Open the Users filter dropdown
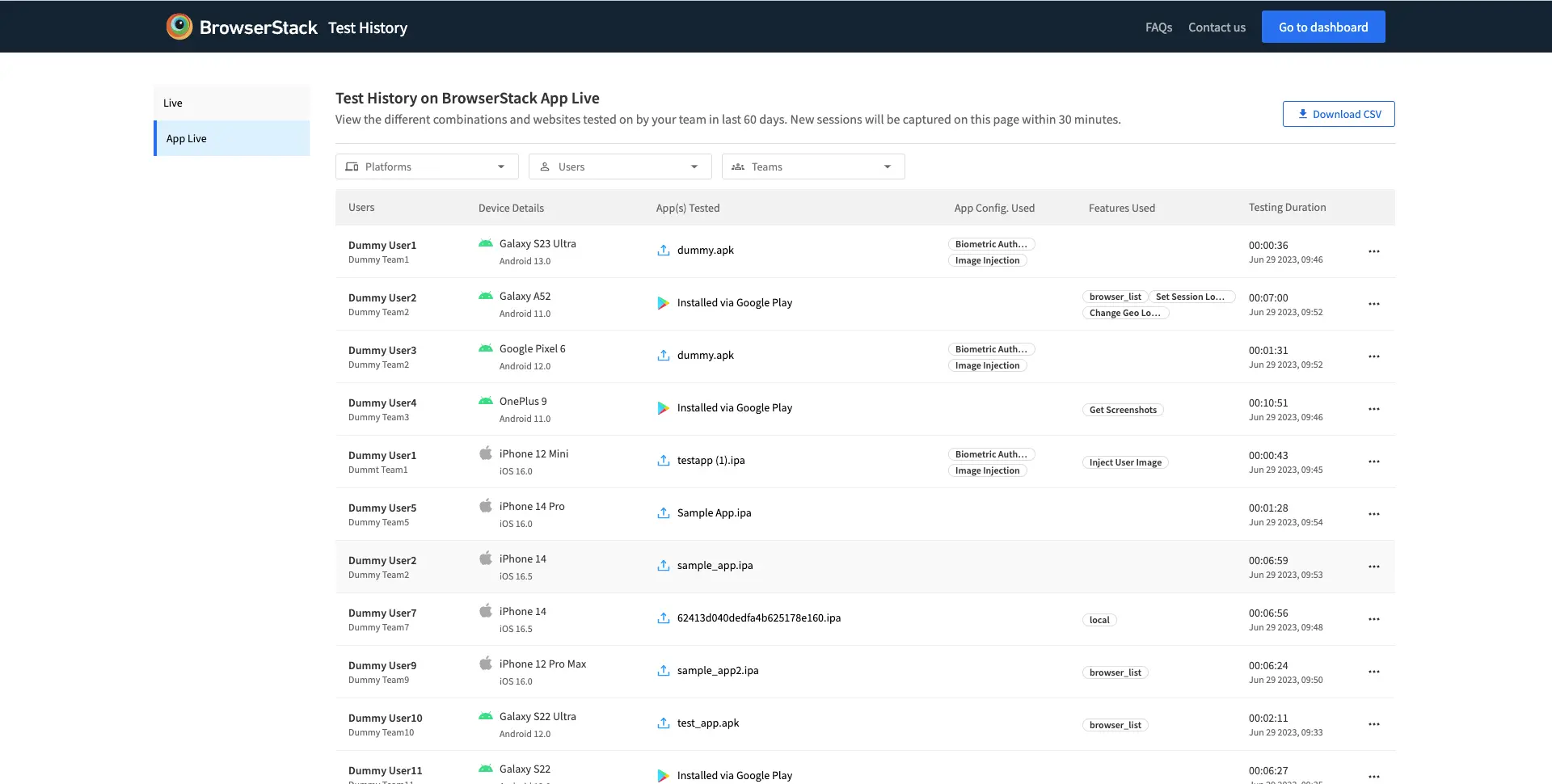Image resolution: width=1552 pixels, height=784 pixels. pyautogui.click(x=620, y=166)
